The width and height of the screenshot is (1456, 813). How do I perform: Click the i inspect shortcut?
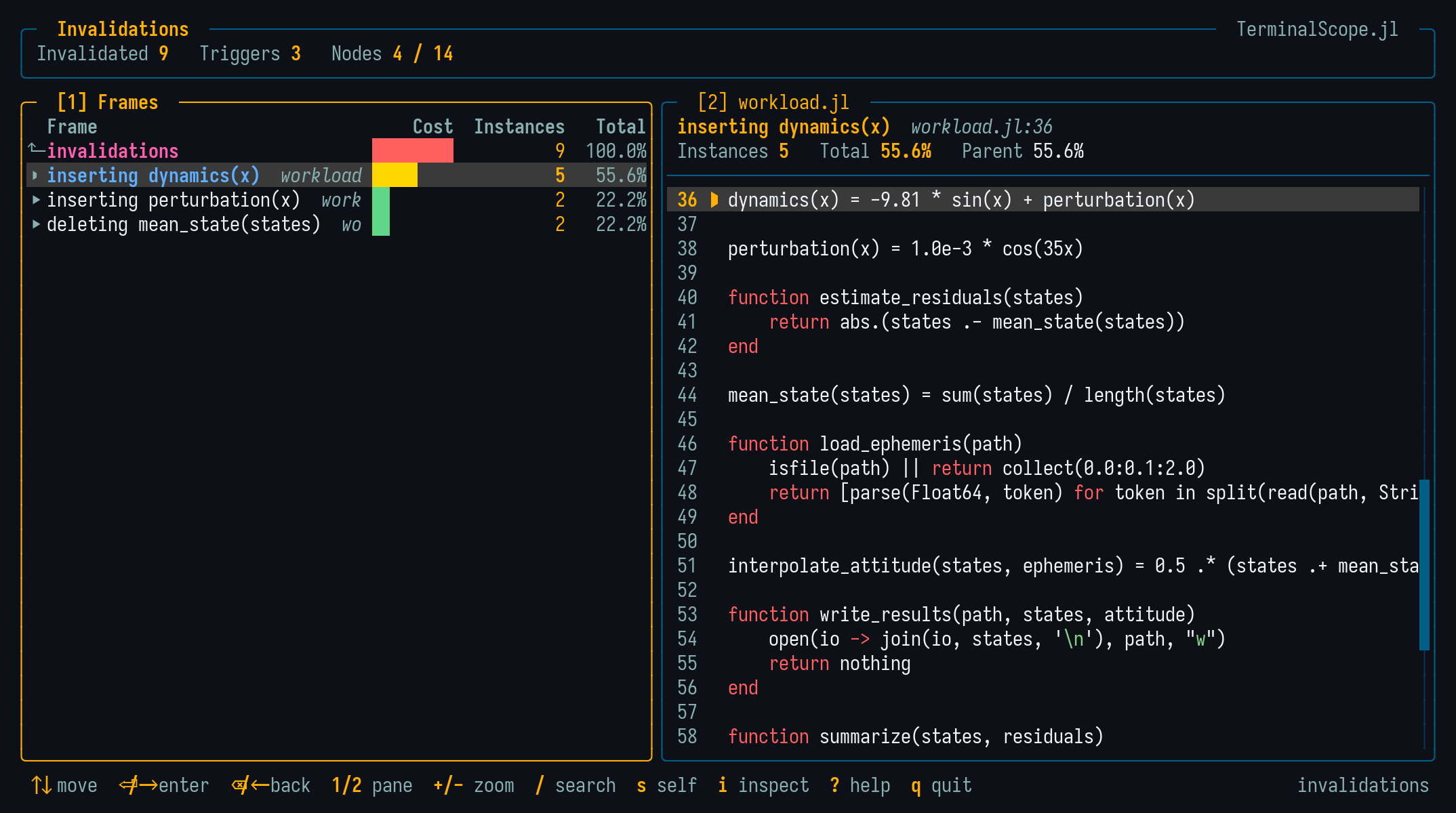pyautogui.click(x=763, y=785)
